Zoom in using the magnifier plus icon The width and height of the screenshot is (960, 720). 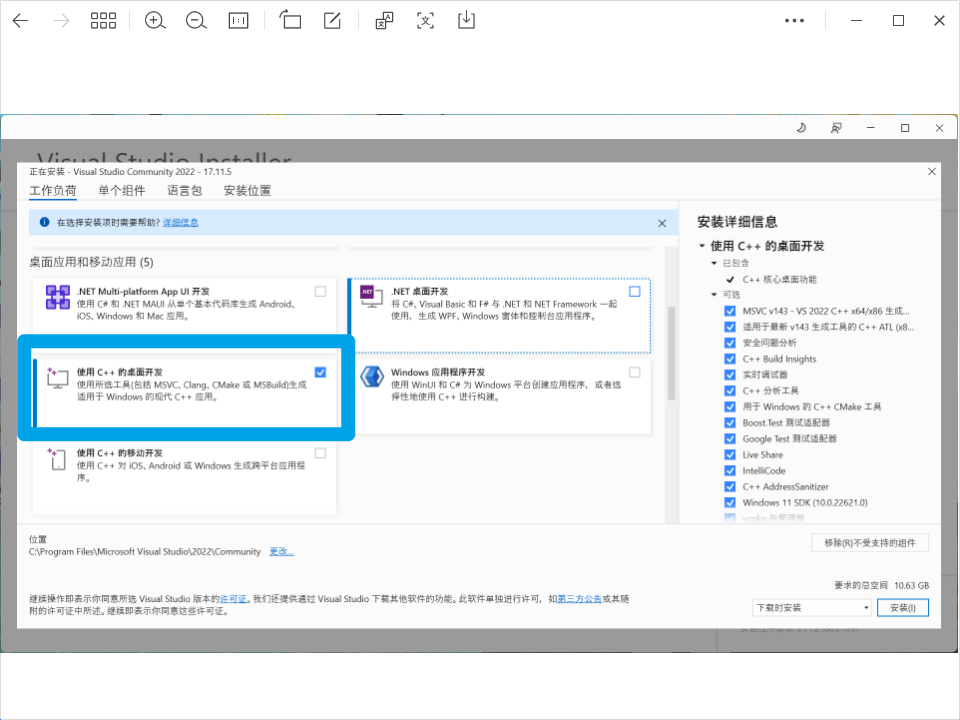(155, 21)
